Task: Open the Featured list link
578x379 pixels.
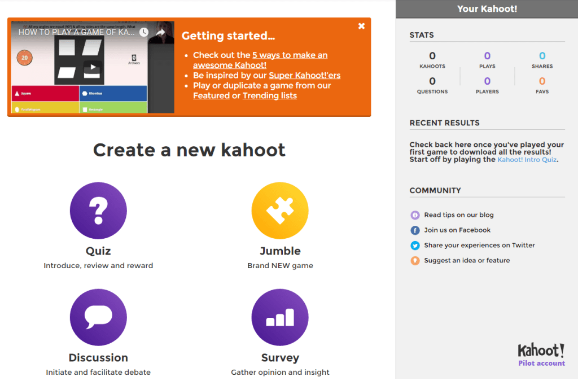Action: coord(211,96)
